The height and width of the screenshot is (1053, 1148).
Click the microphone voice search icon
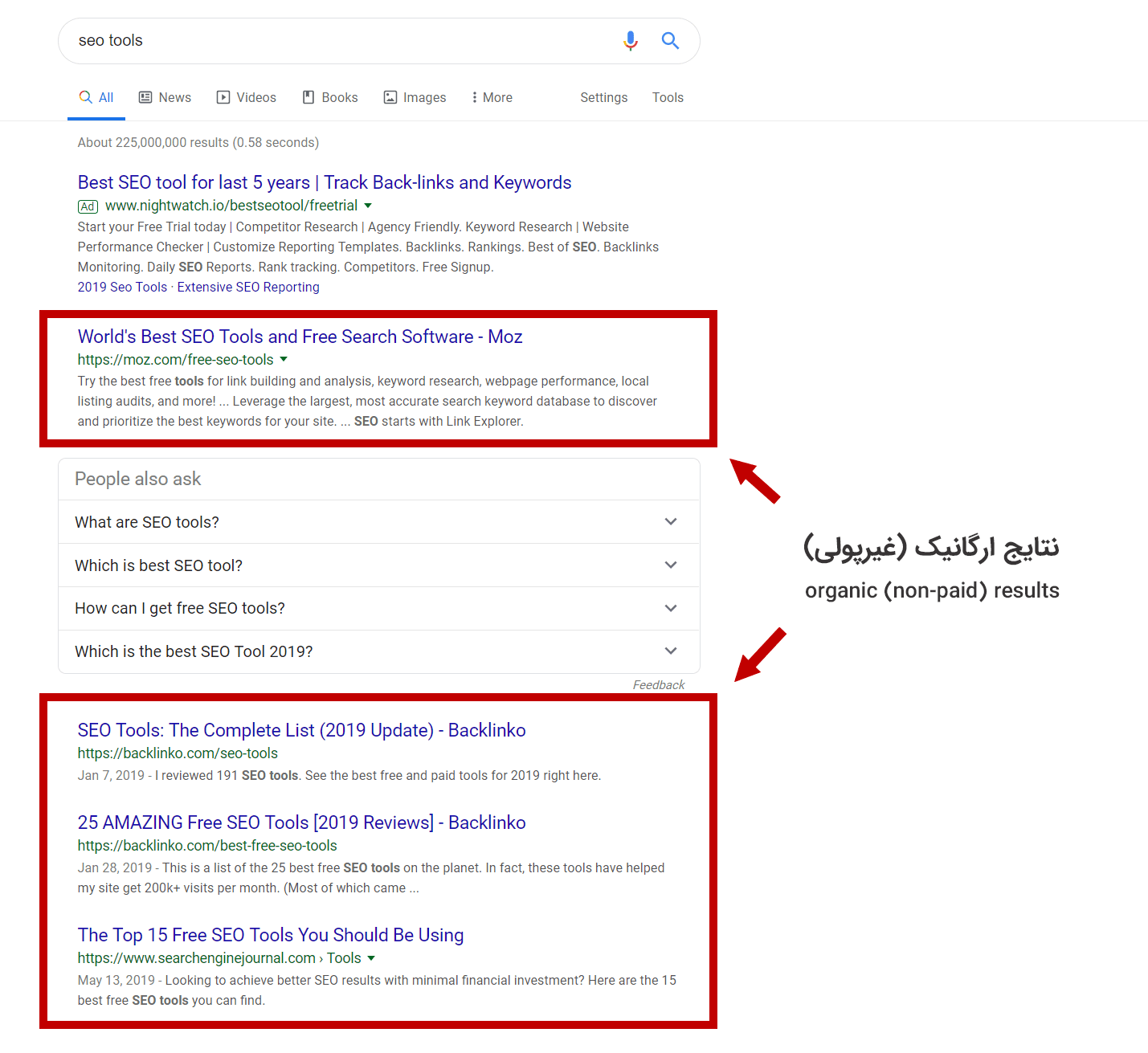click(x=631, y=40)
